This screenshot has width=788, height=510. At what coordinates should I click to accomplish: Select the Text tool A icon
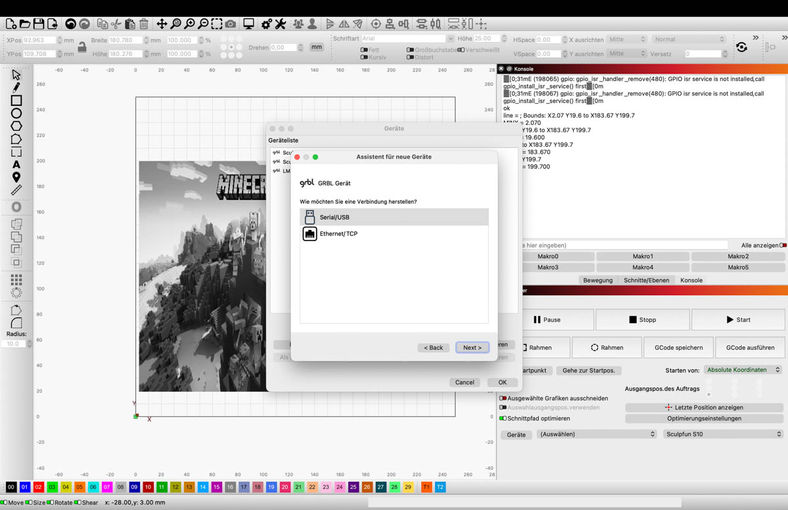tap(16, 164)
